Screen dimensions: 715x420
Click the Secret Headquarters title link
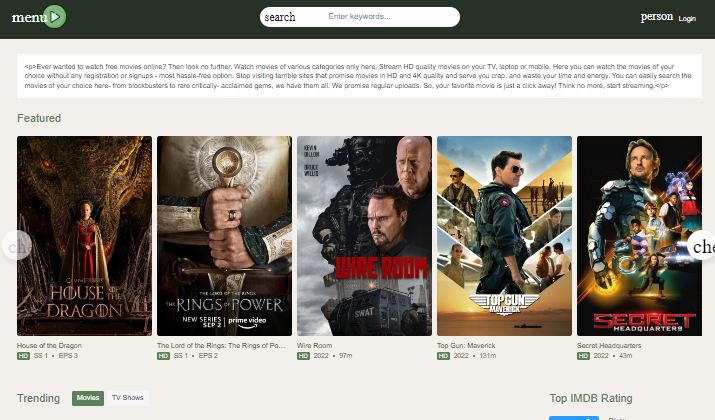click(x=609, y=346)
